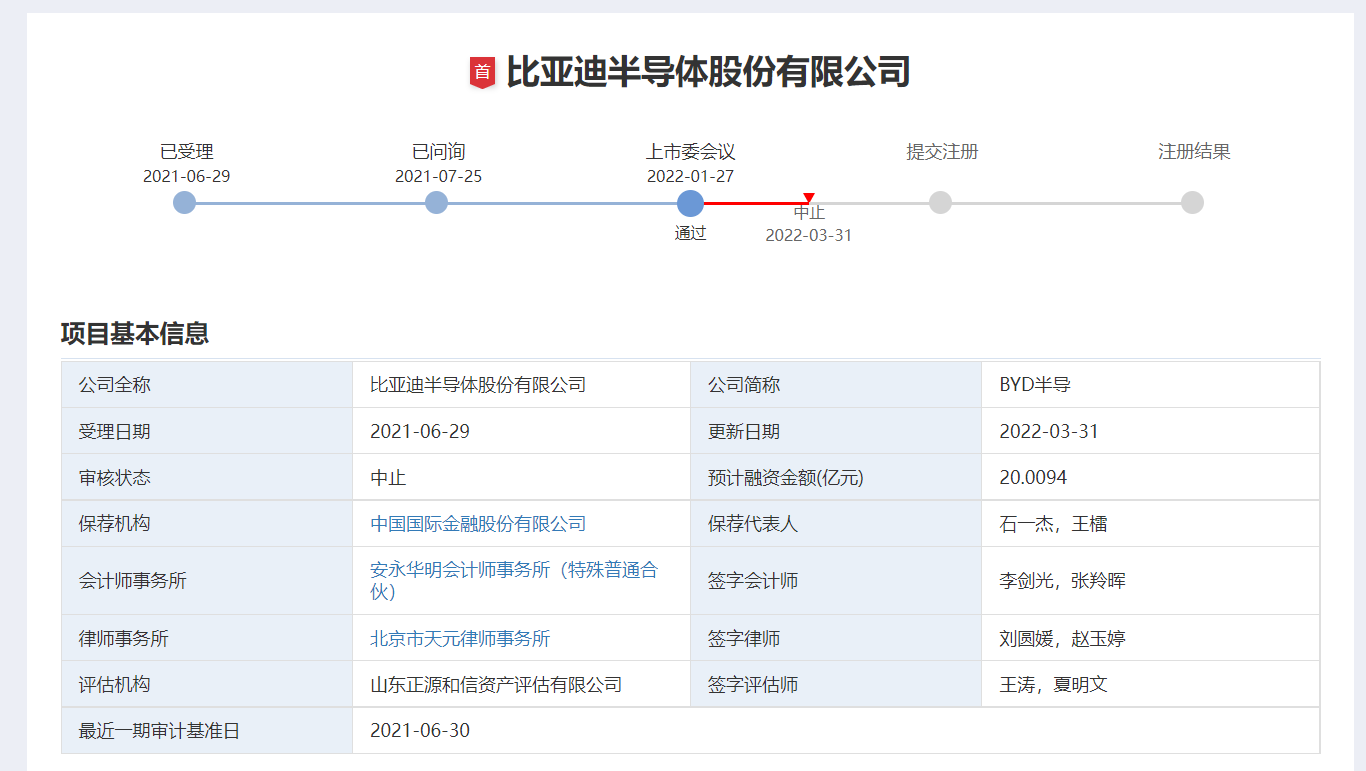Click the 通过 result text under timeline
The height and width of the screenshot is (771, 1366).
coord(690,233)
